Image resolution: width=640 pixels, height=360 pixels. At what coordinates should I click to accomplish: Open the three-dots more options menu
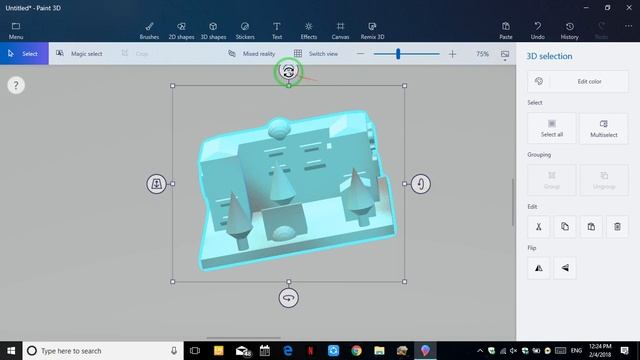[x=628, y=26]
